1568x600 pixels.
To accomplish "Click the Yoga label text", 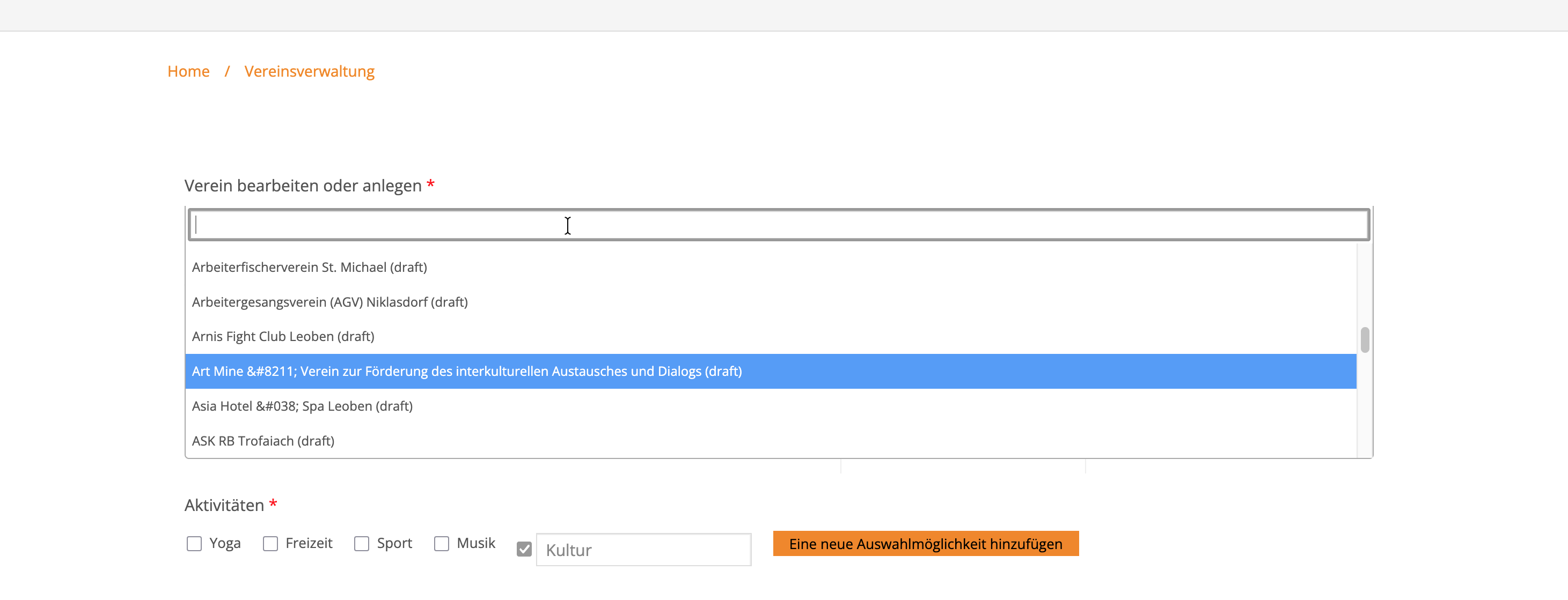I will pyautogui.click(x=225, y=543).
